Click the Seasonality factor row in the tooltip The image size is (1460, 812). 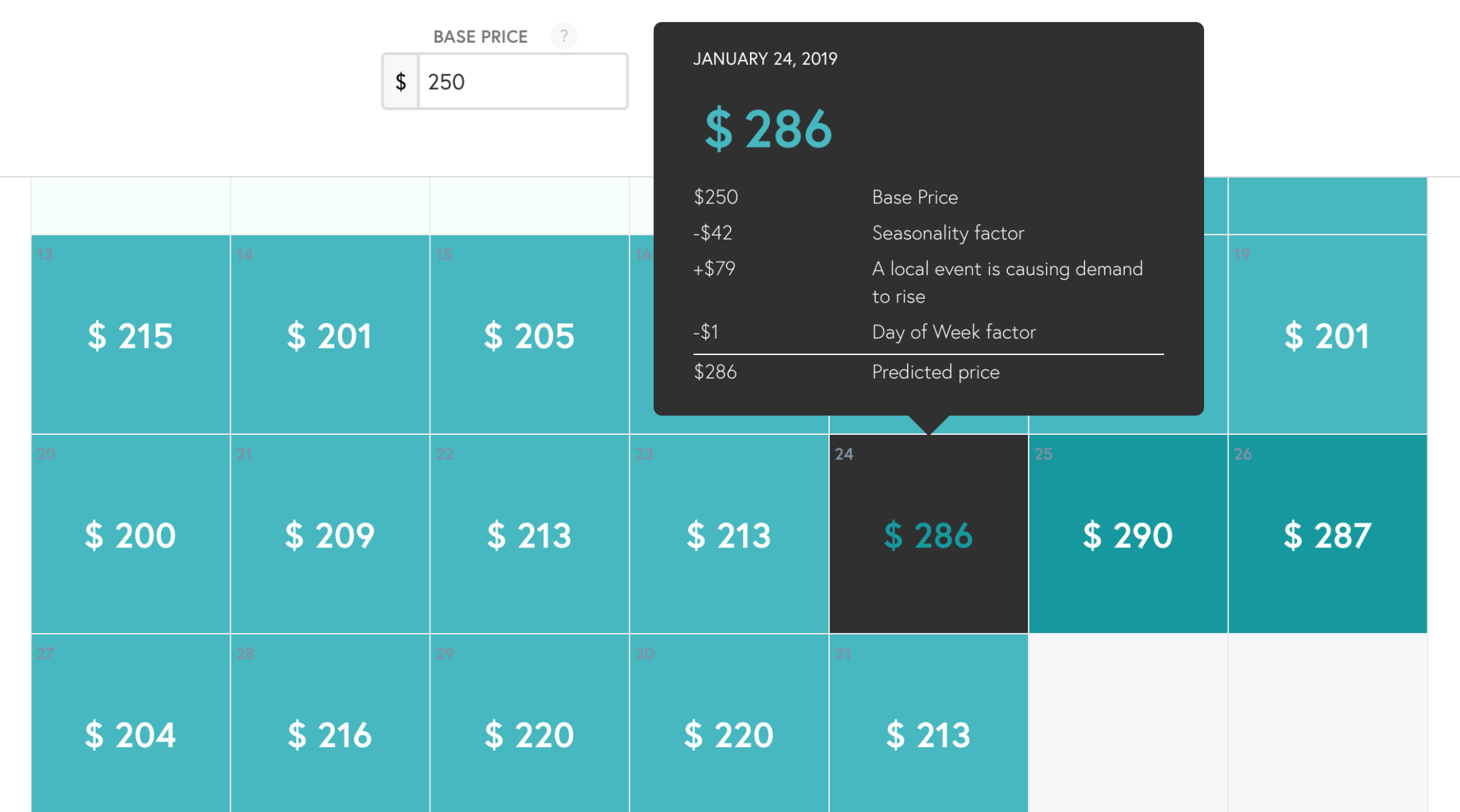point(855,233)
